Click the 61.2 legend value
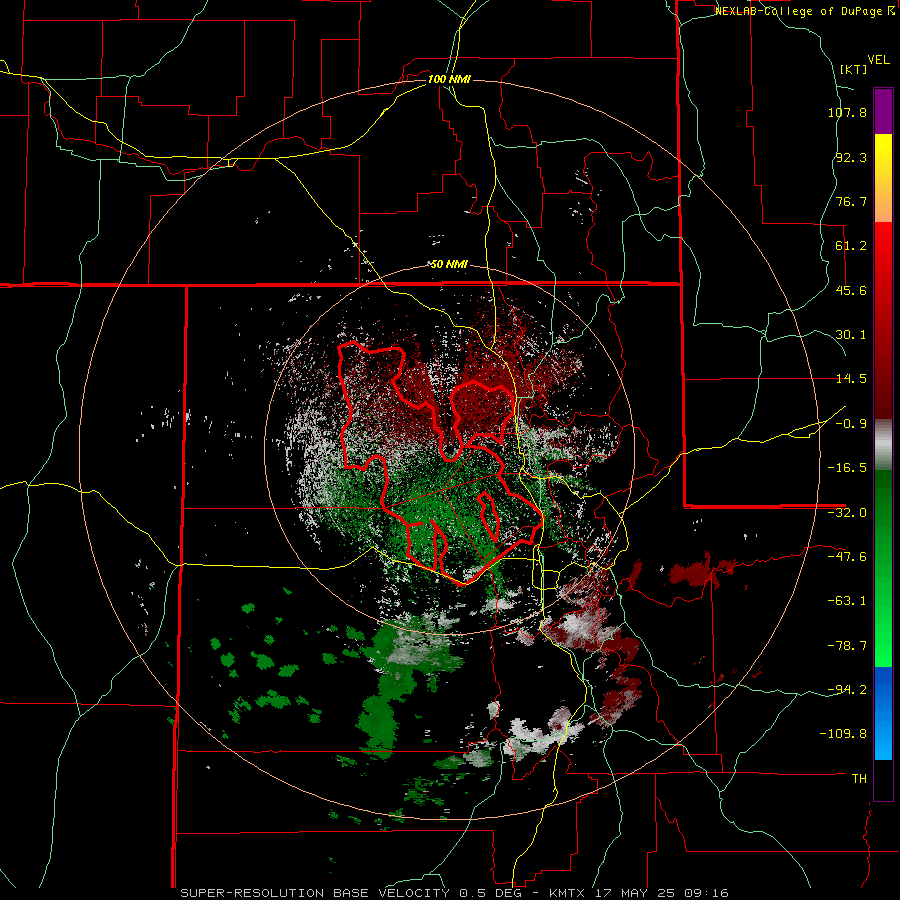Viewport: 900px width, 900px height. (x=851, y=246)
